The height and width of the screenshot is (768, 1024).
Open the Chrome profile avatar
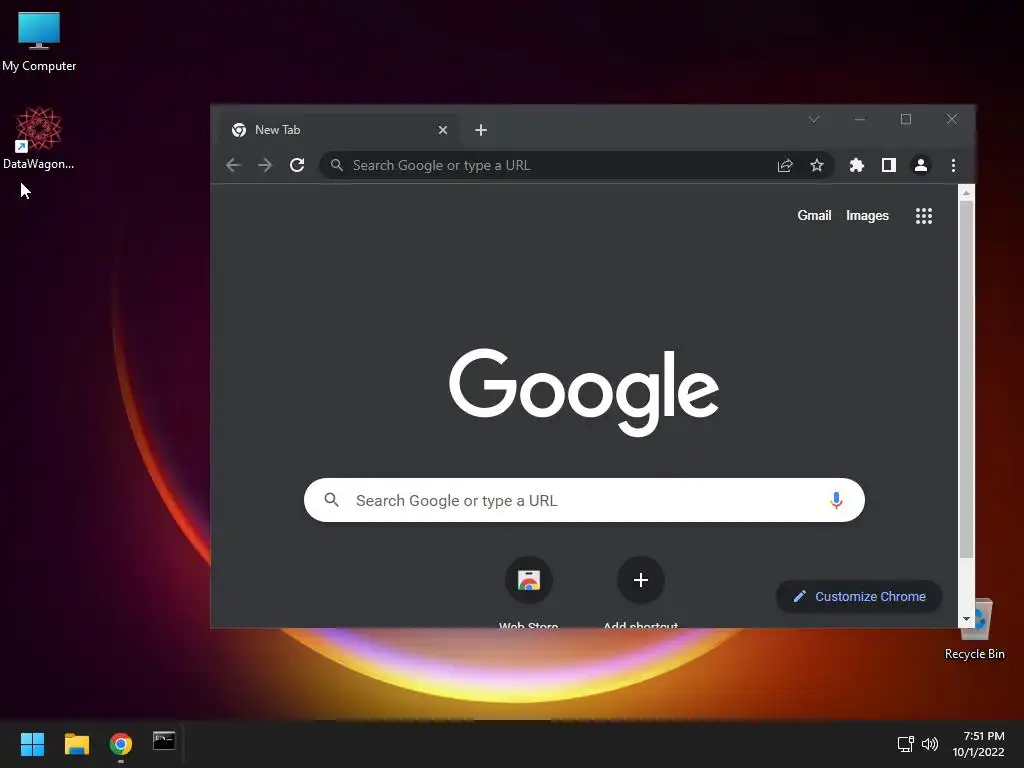(921, 165)
